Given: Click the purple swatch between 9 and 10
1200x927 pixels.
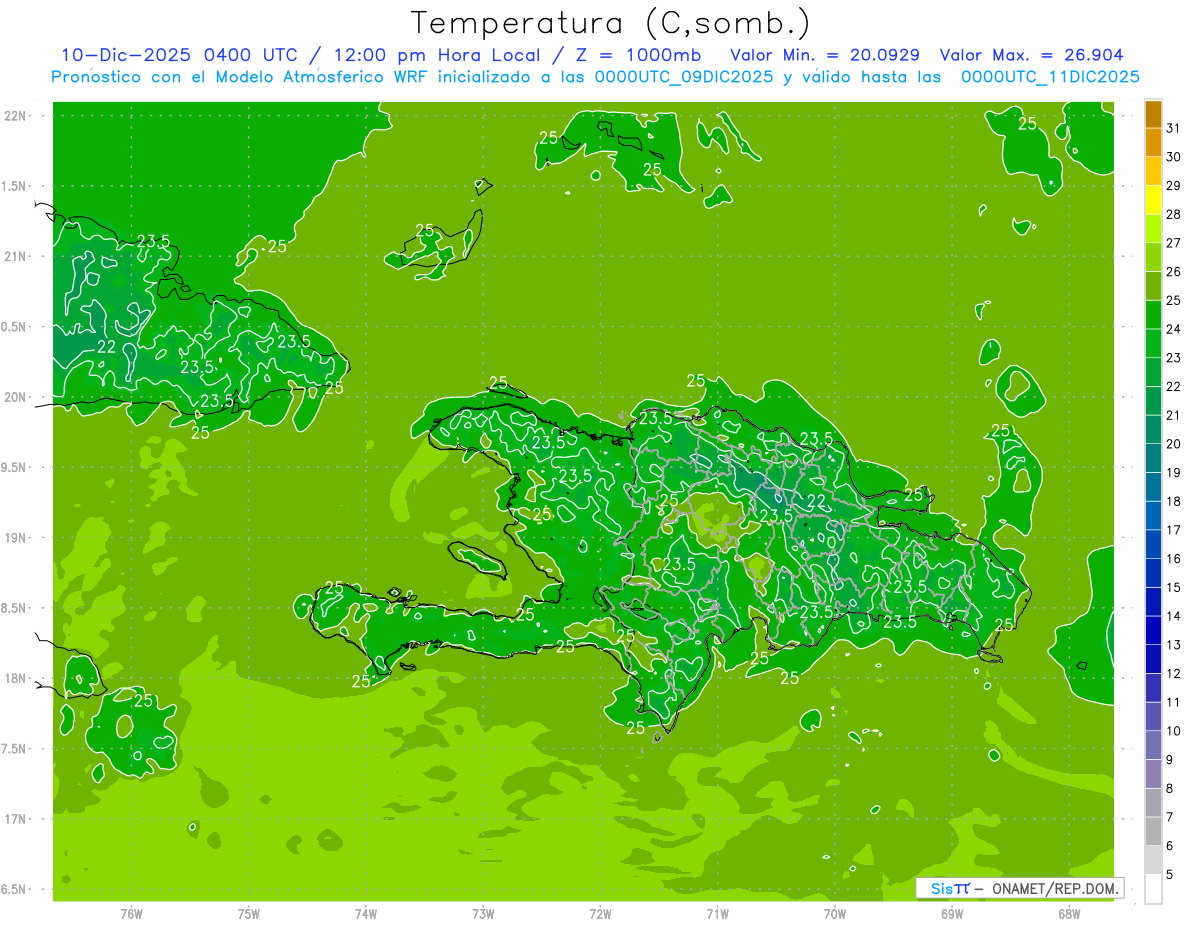Looking at the screenshot, I should [1153, 745].
